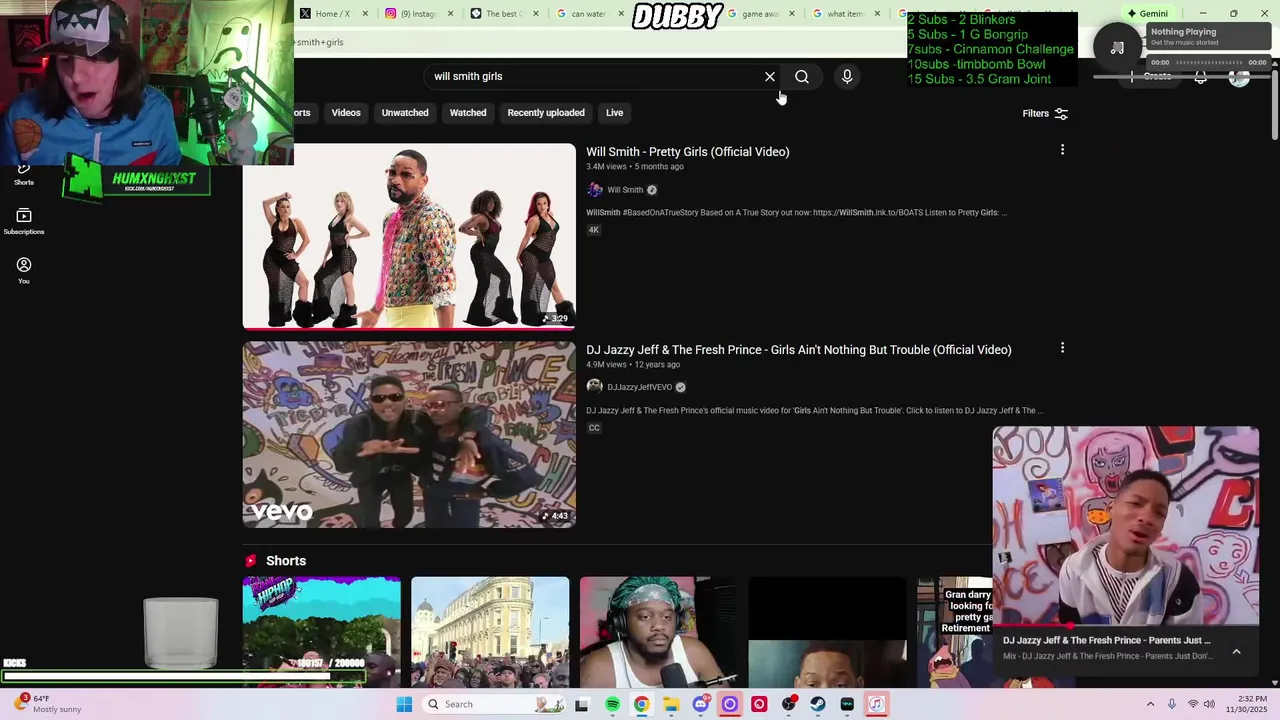This screenshot has width=1280, height=720.
Task: Click the Windows taskbar Search box
Action: pyautogui.click(x=494, y=704)
